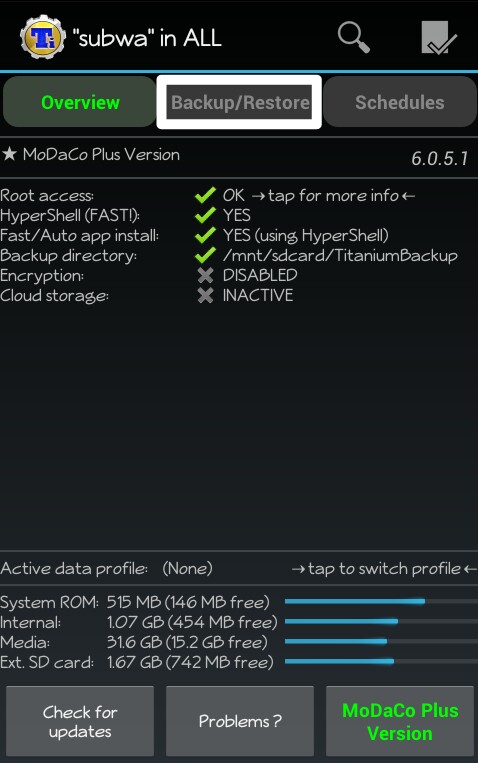Tap the Root access green checkmark

coord(205,195)
